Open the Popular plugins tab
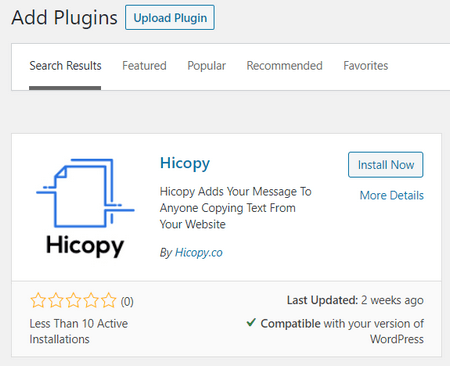 coord(206,66)
